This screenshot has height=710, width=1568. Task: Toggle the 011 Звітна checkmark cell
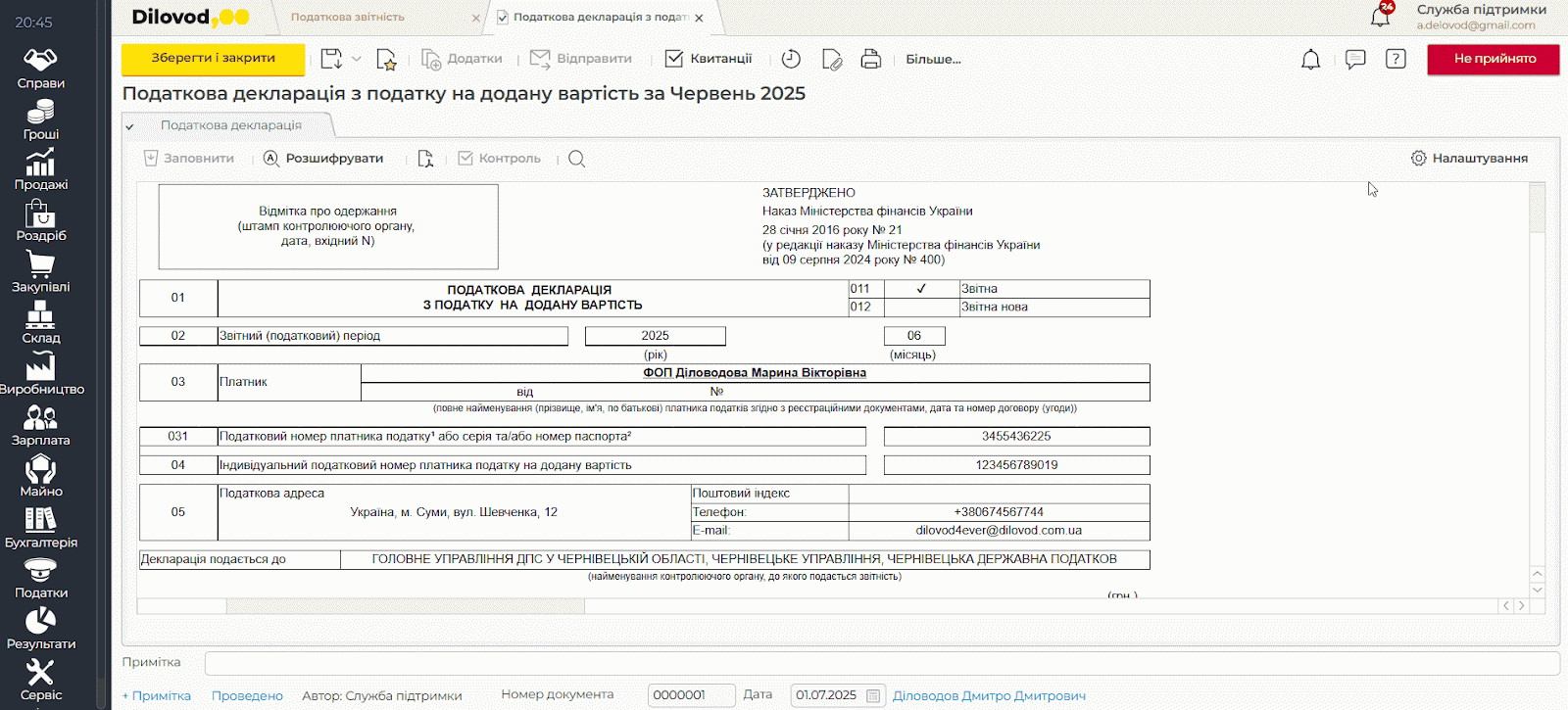coord(921,289)
